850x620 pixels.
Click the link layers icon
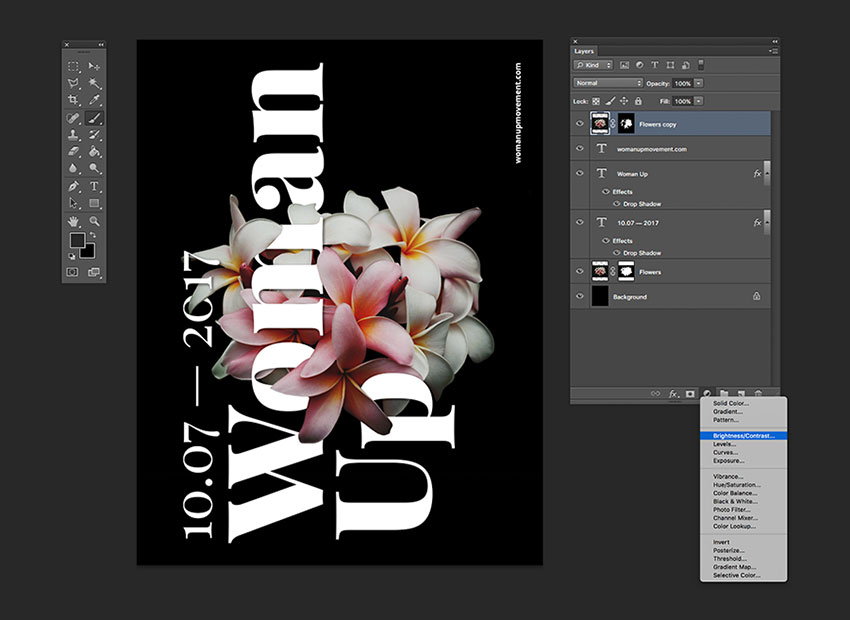click(x=655, y=394)
